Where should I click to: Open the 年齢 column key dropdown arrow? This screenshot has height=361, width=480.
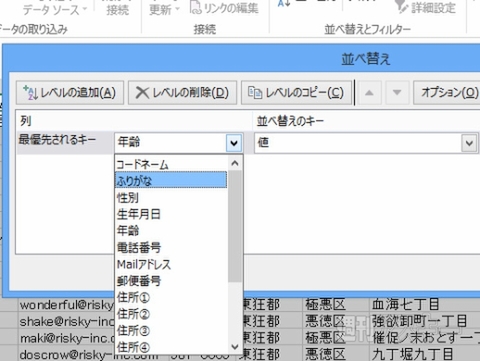click(x=234, y=143)
